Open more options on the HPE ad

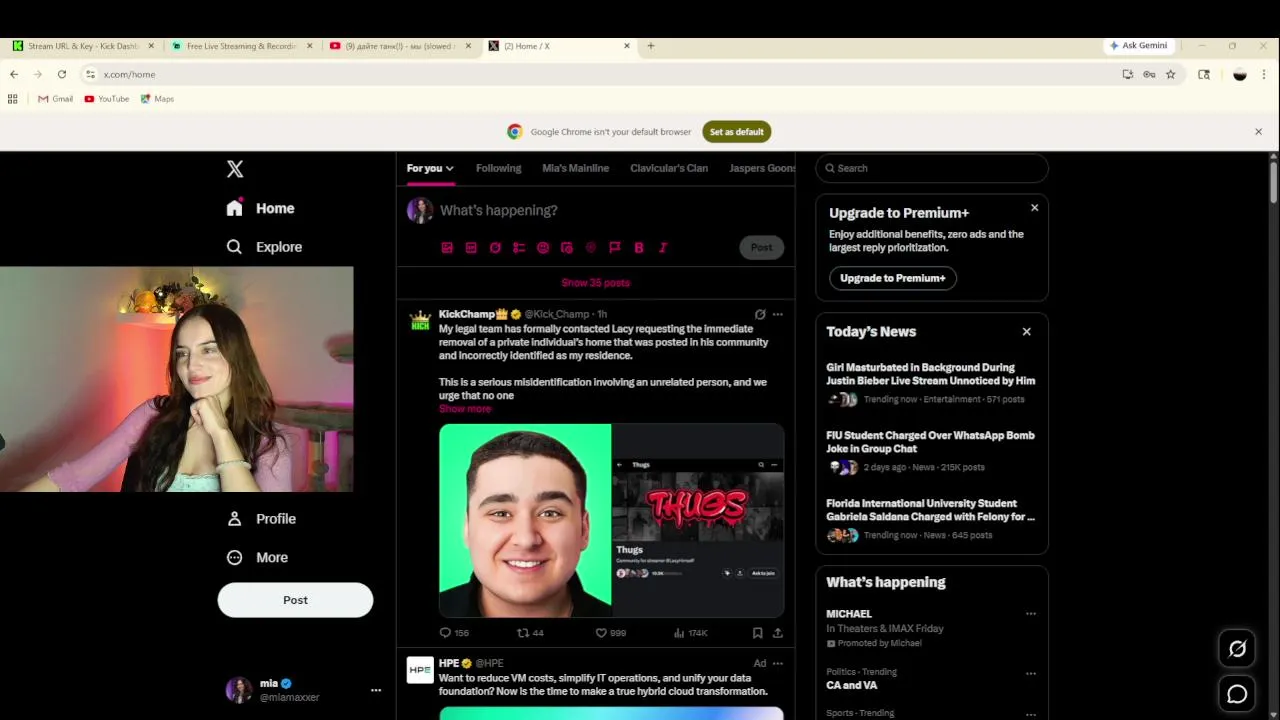[778, 663]
